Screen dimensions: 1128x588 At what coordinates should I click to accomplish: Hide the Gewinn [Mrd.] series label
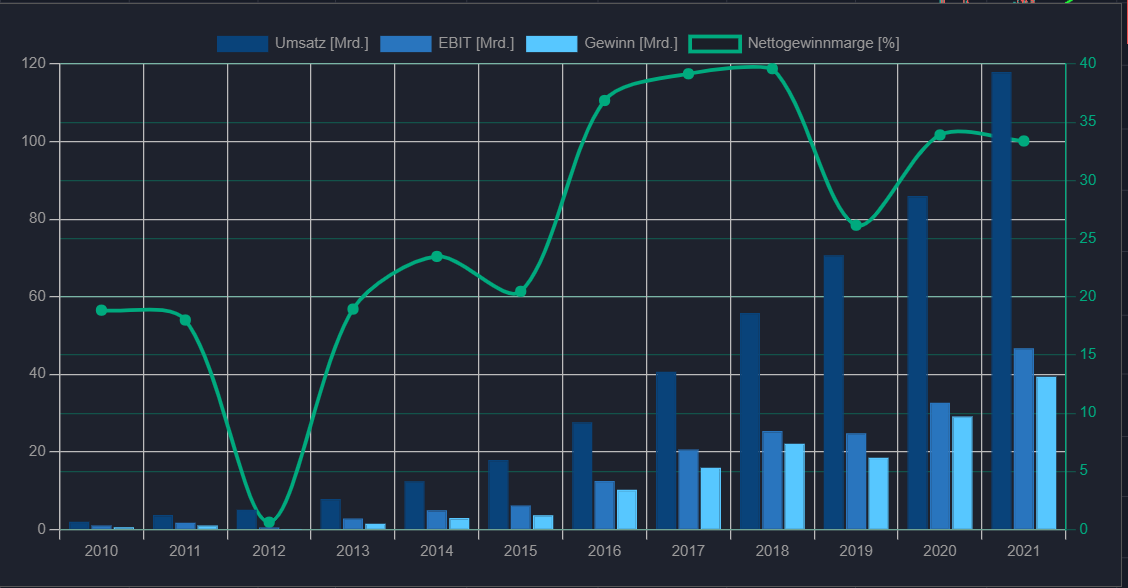click(631, 43)
